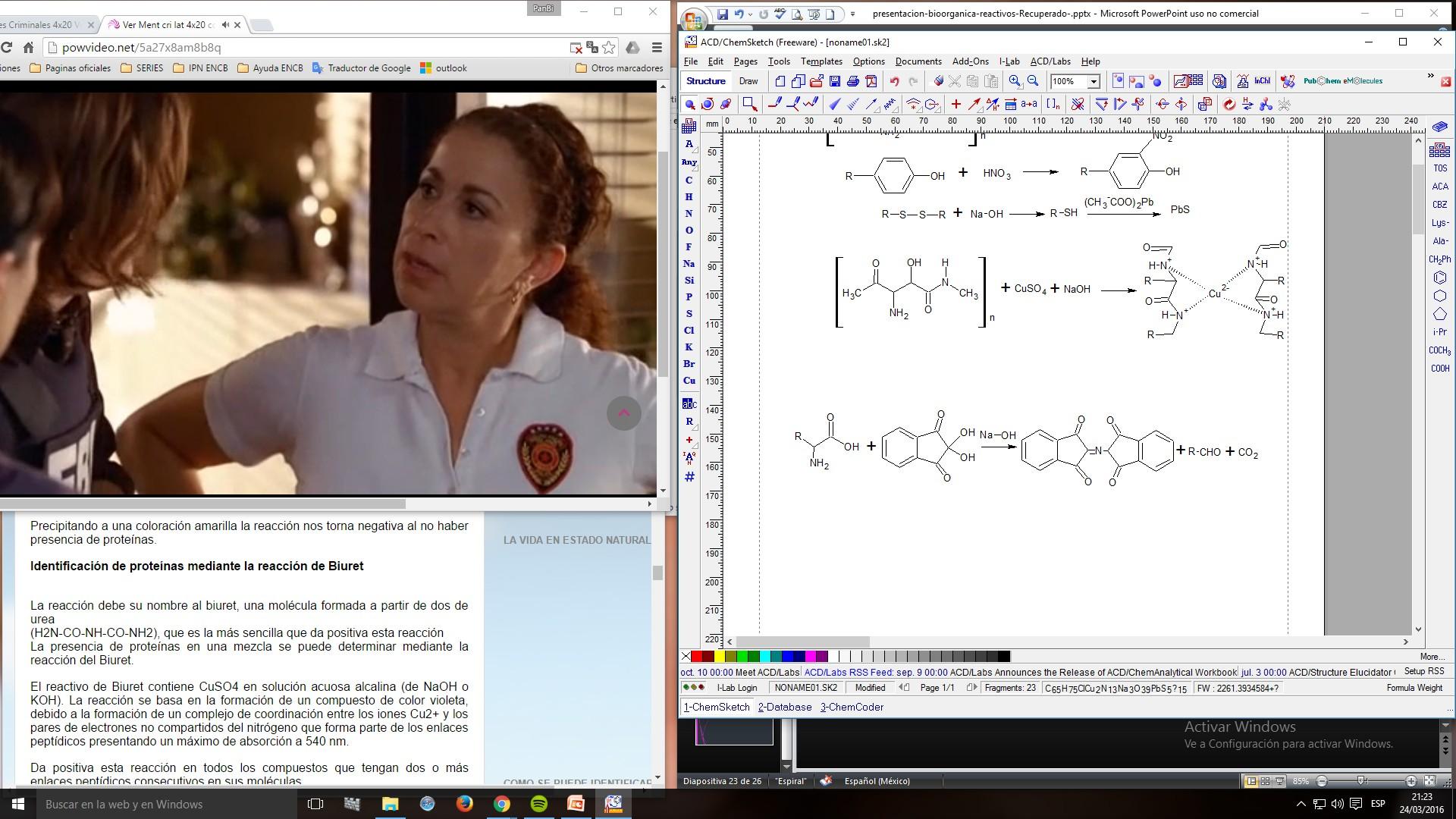The height and width of the screenshot is (819, 1456).
Task: Select the Polymer brackets tool
Action: coord(1053,105)
